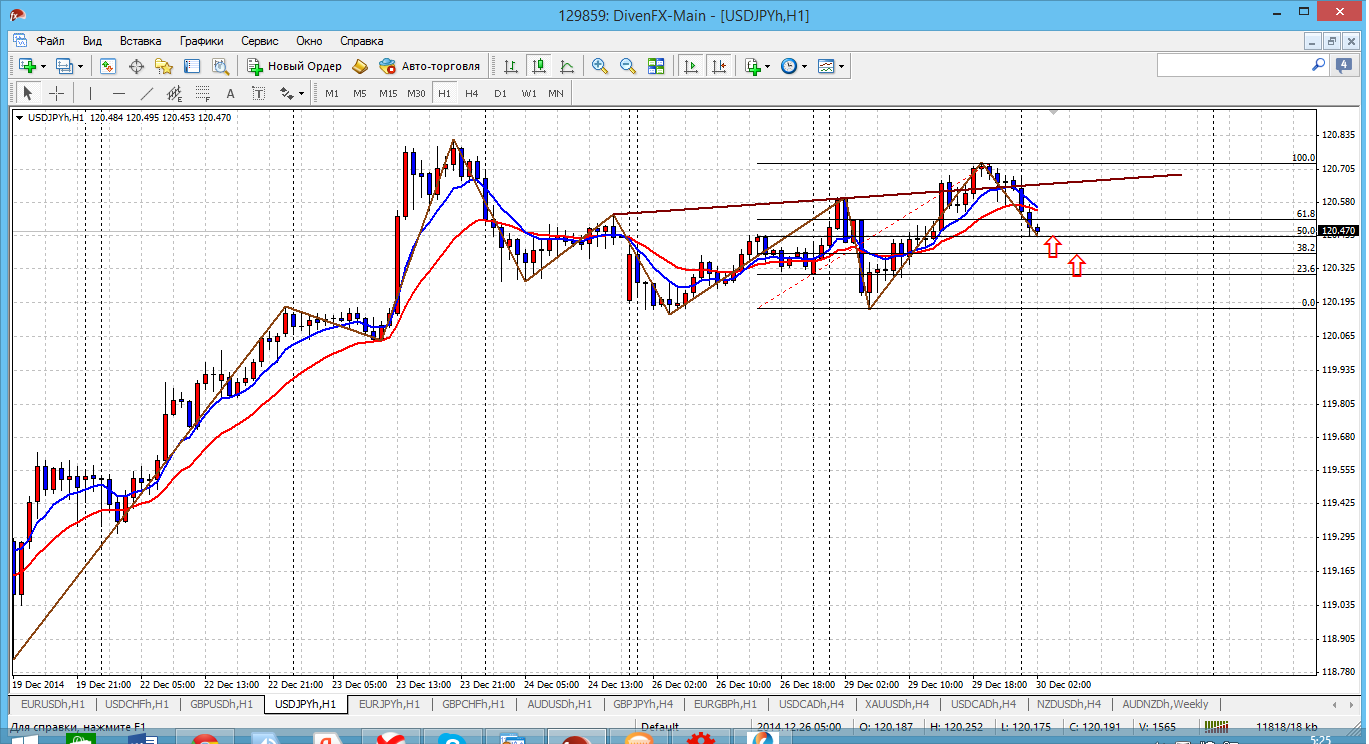1369x744 pixels.
Task: Select the text A tool
Action: tap(231, 93)
